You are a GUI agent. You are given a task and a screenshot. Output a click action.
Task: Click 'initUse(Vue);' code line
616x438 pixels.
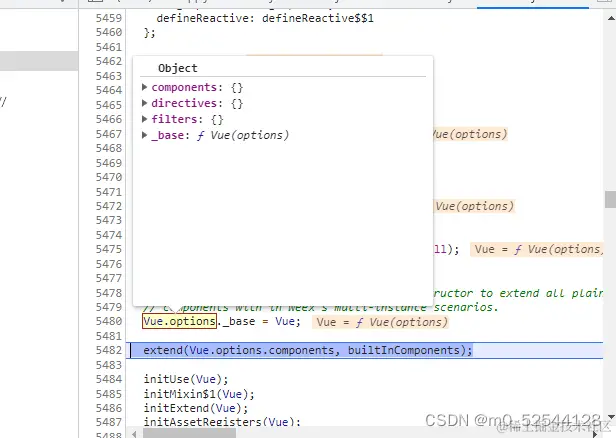click(186, 379)
